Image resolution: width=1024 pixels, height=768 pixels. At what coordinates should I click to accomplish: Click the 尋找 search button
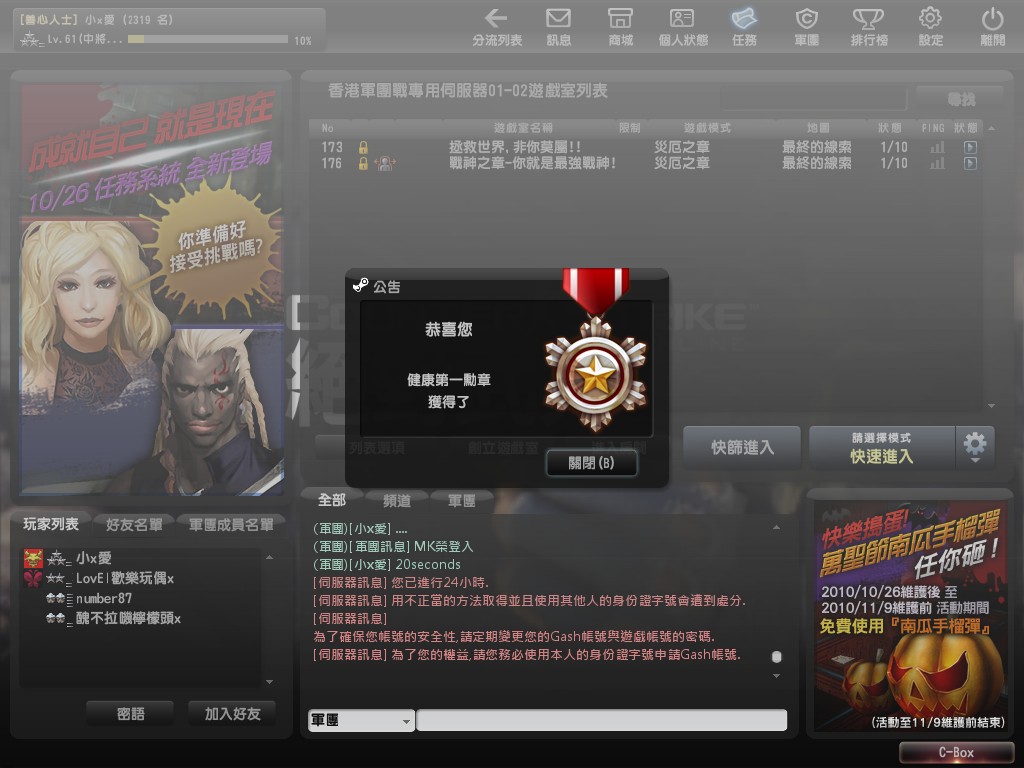pos(960,99)
